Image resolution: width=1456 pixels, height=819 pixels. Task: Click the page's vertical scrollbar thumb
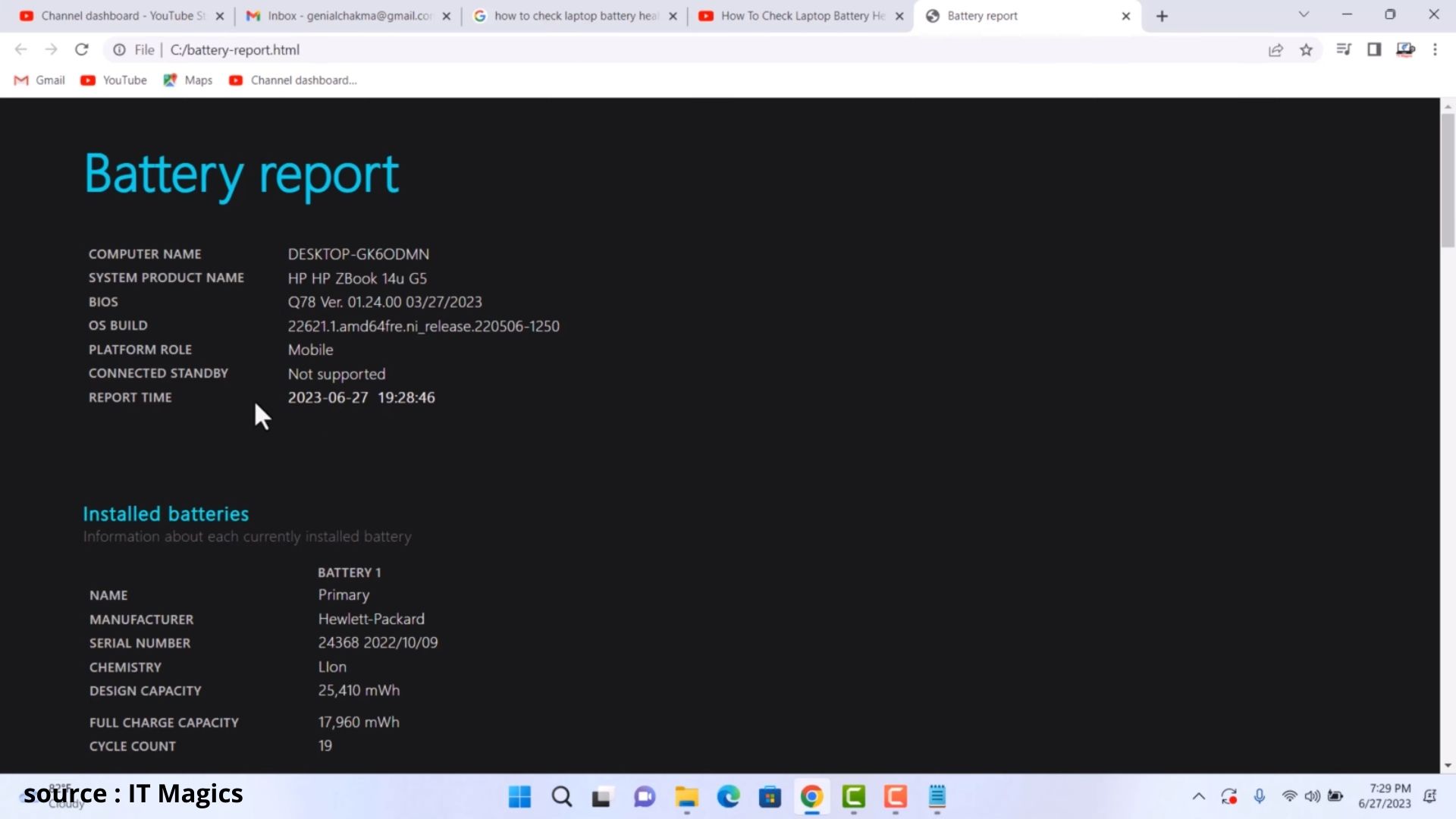(x=1448, y=180)
